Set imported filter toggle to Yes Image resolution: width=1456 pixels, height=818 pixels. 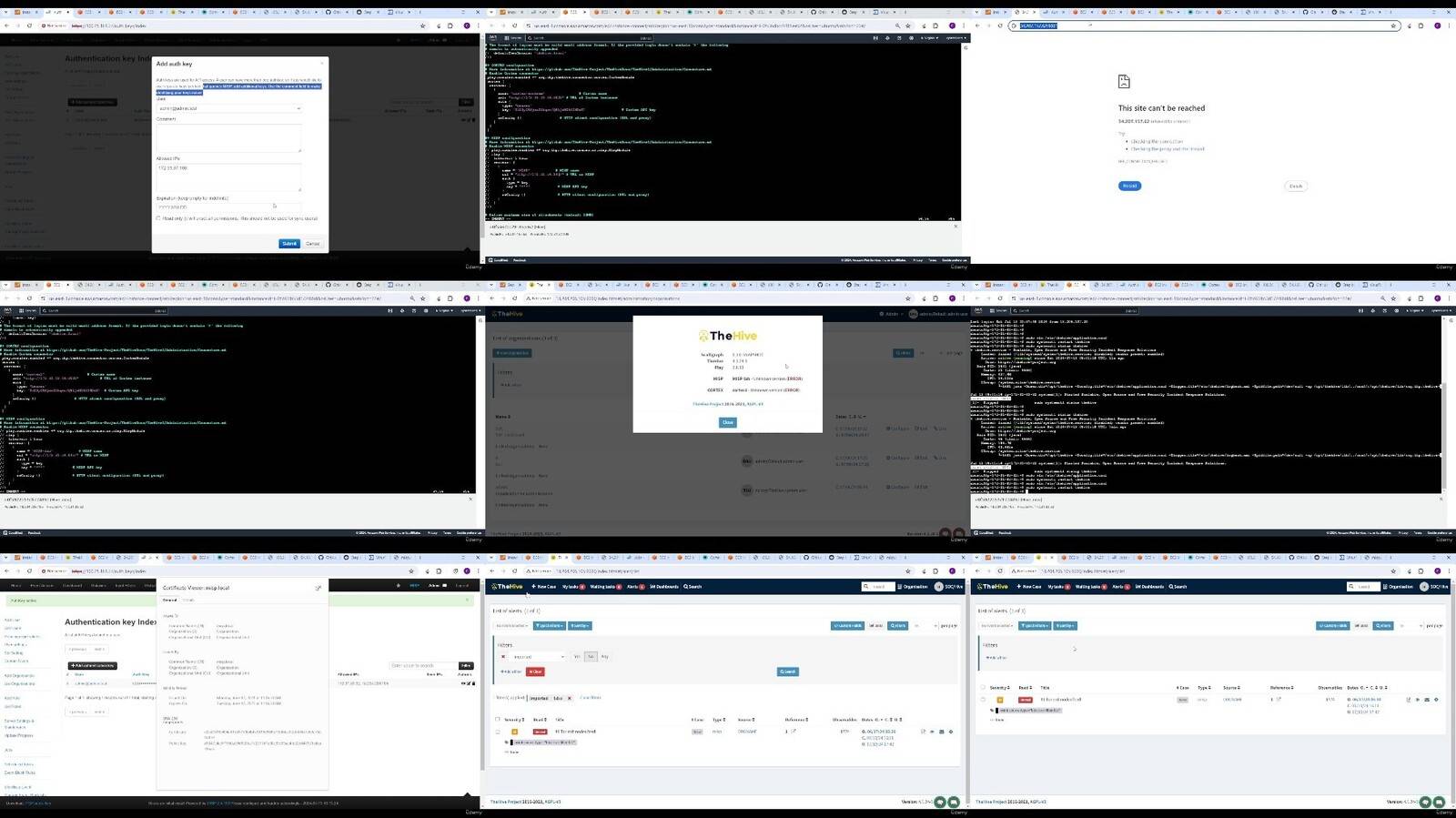tap(577, 657)
